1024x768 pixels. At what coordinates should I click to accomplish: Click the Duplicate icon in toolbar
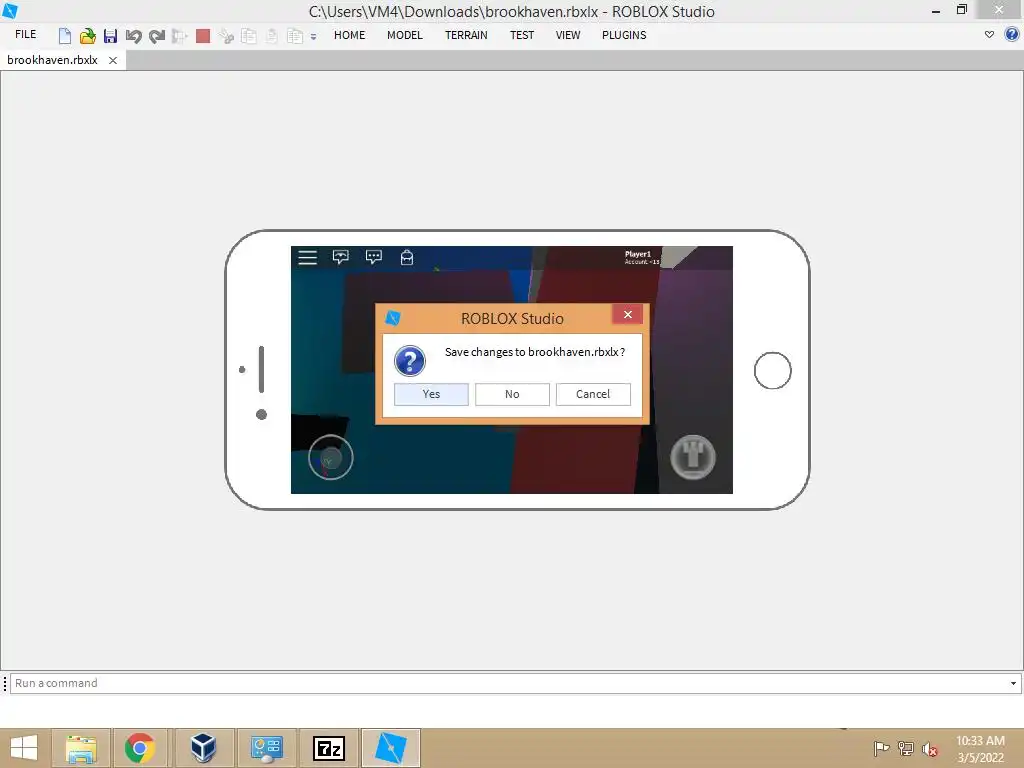(295, 36)
